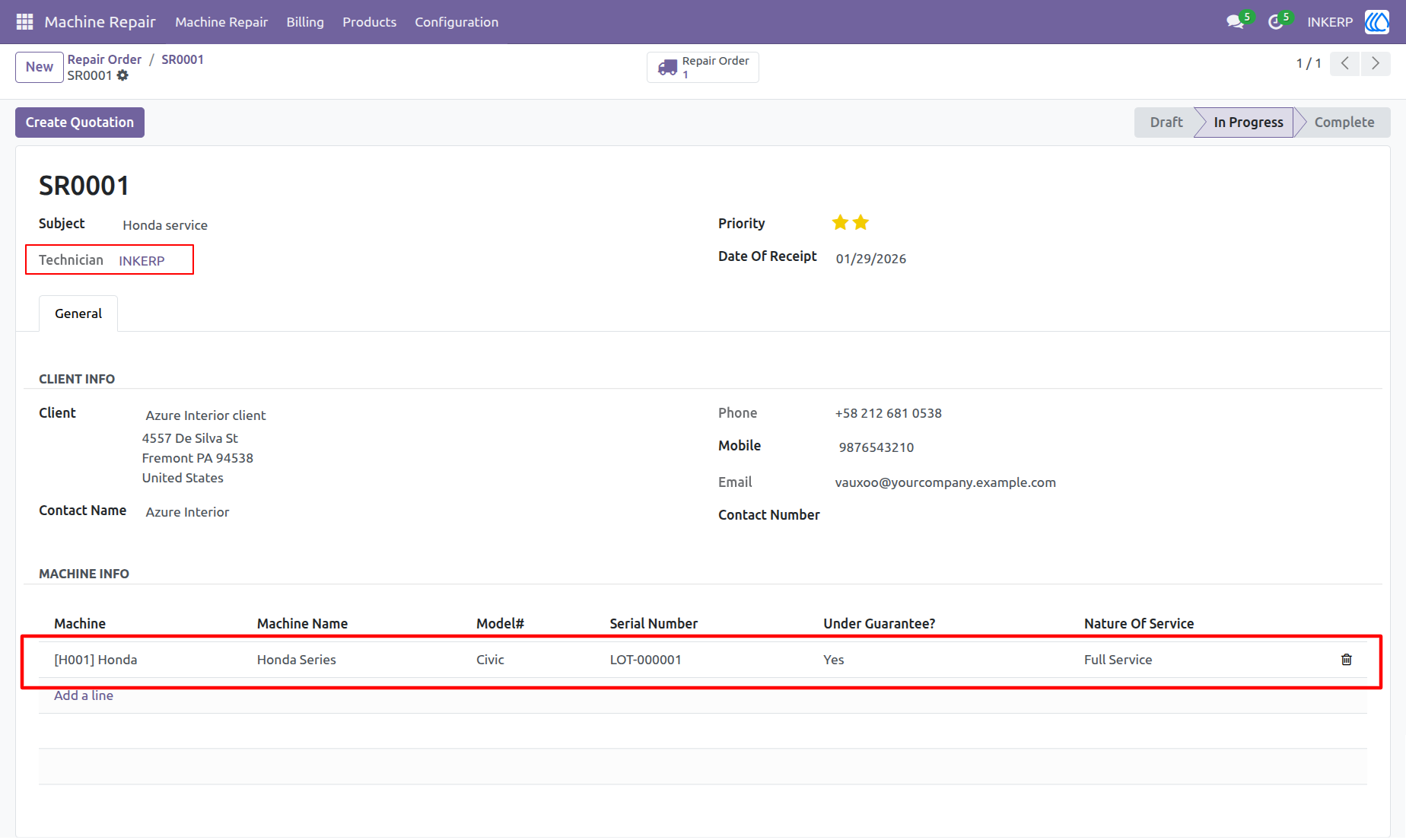Click Create Quotation button

pos(80,123)
